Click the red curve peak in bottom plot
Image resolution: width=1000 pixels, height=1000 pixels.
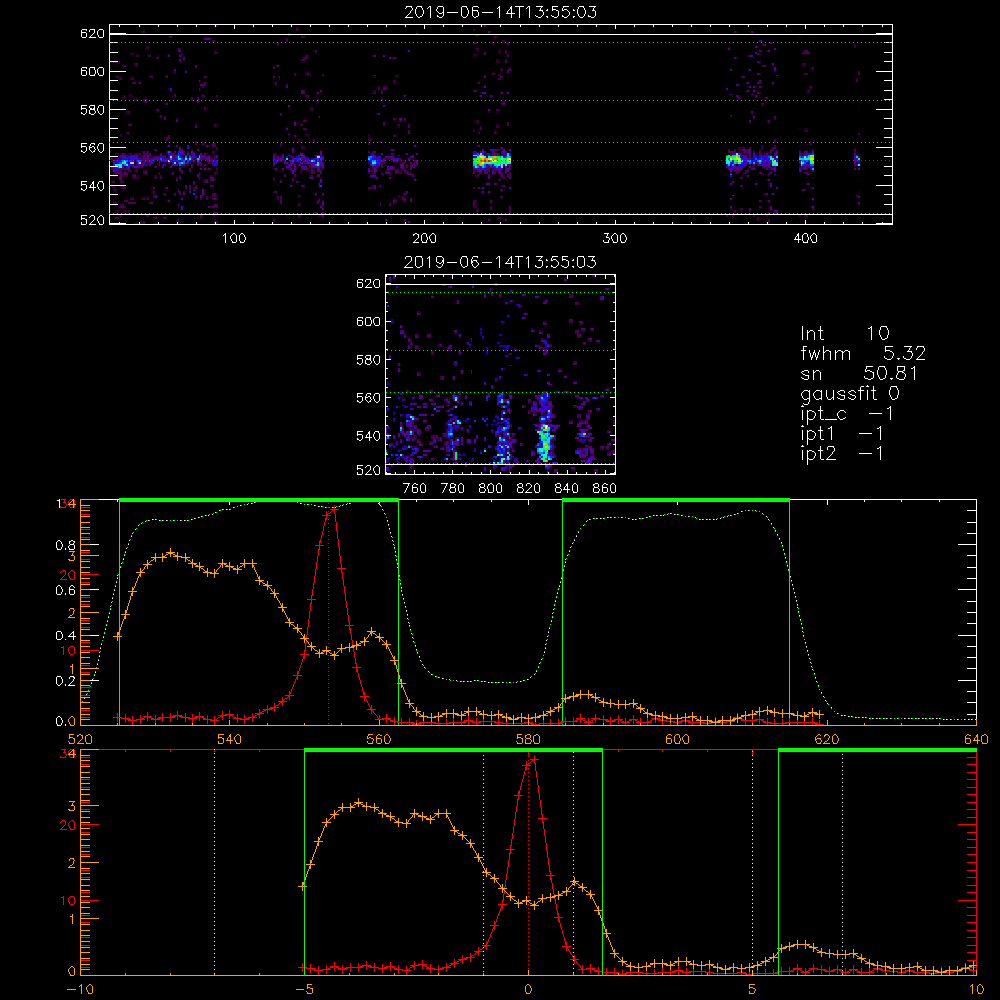pos(534,759)
